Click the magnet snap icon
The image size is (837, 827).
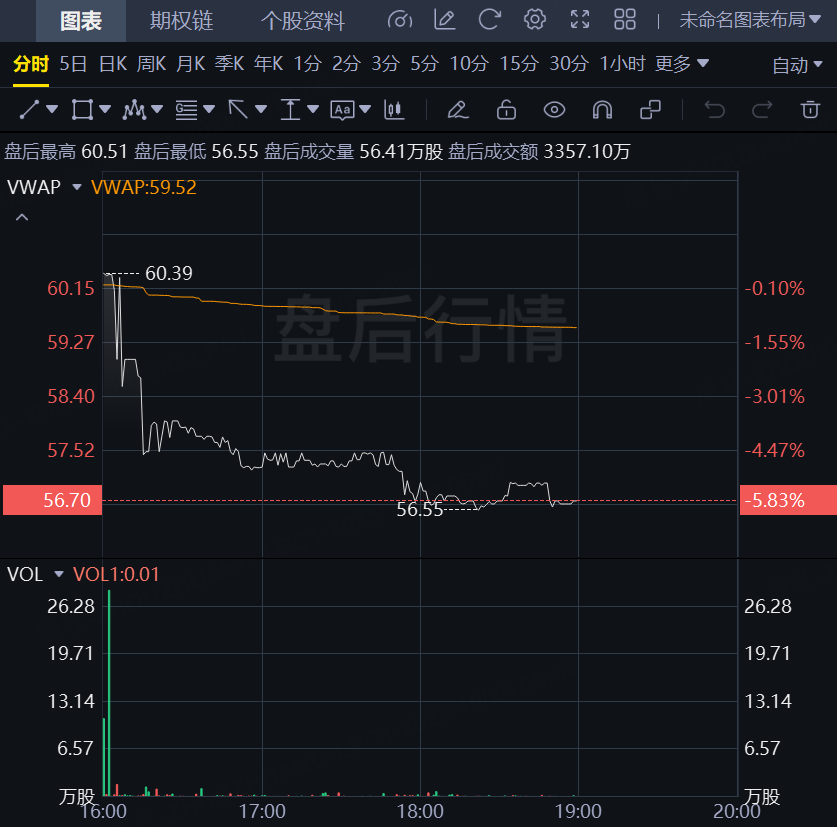602,109
